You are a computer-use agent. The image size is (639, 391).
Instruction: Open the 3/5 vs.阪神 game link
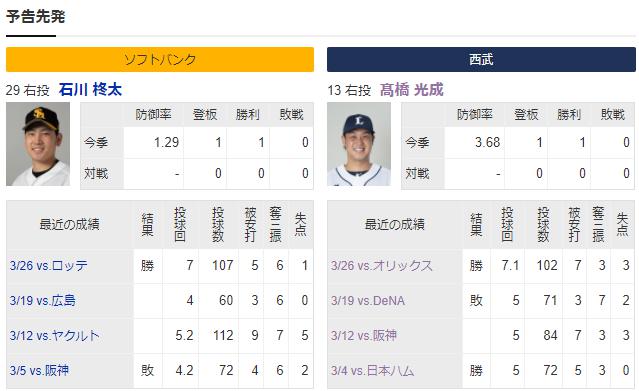pos(39,371)
